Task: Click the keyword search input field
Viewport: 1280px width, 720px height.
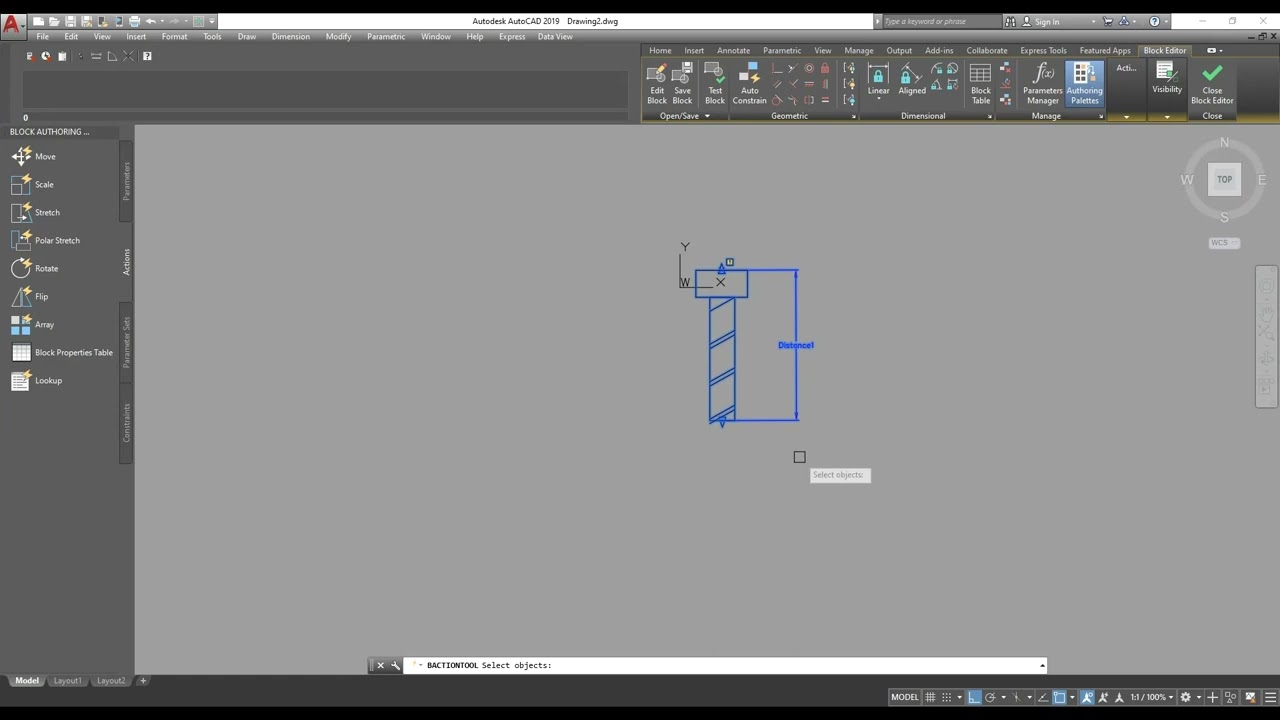Action: pyautogui.click(x=941, y=21)
